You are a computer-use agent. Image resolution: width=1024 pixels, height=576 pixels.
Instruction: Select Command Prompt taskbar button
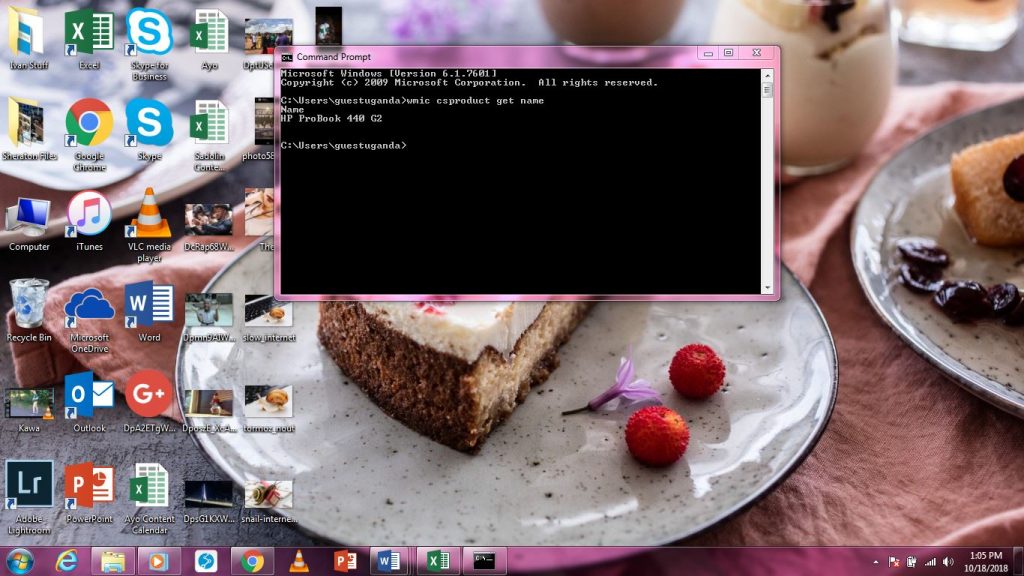click(485, 561)
